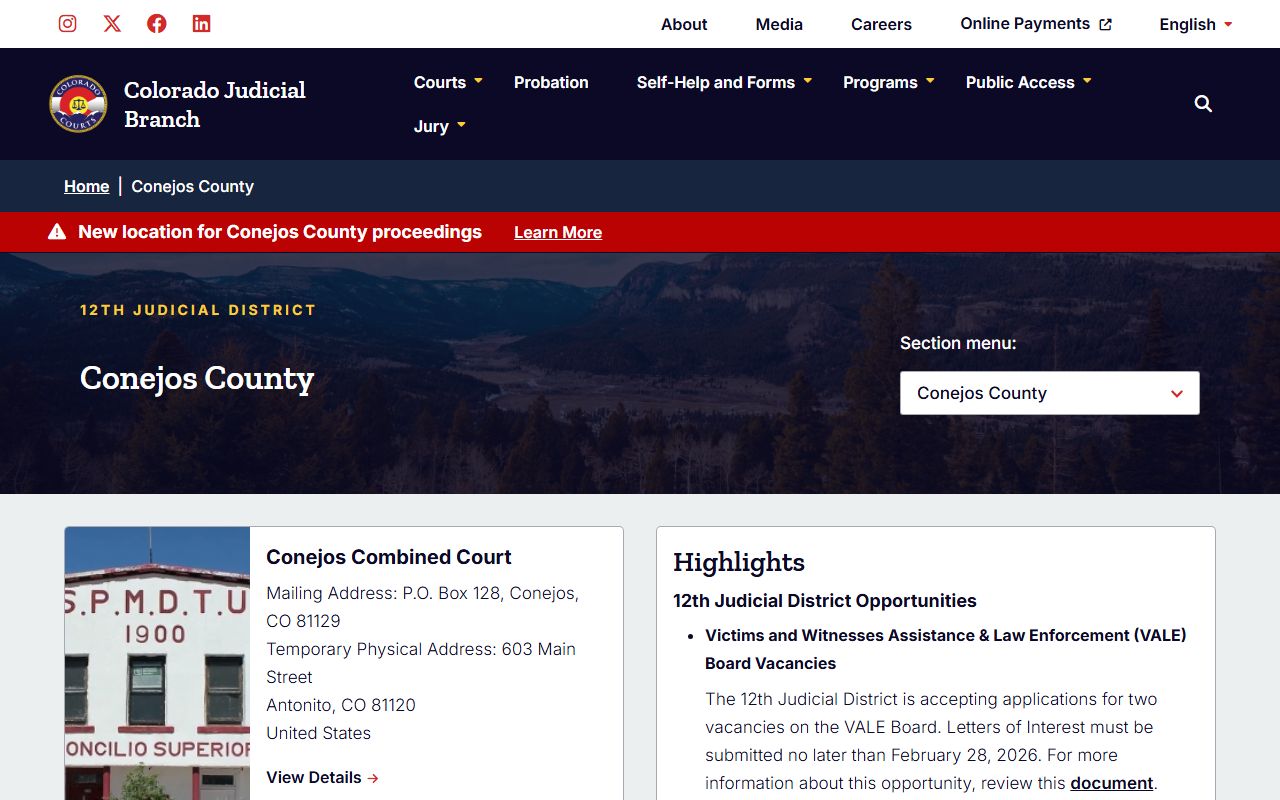This screenshot has width=1280, height=800.
Task: Expand the Self-Help and Forms arrow
Action: pos(807,80)
